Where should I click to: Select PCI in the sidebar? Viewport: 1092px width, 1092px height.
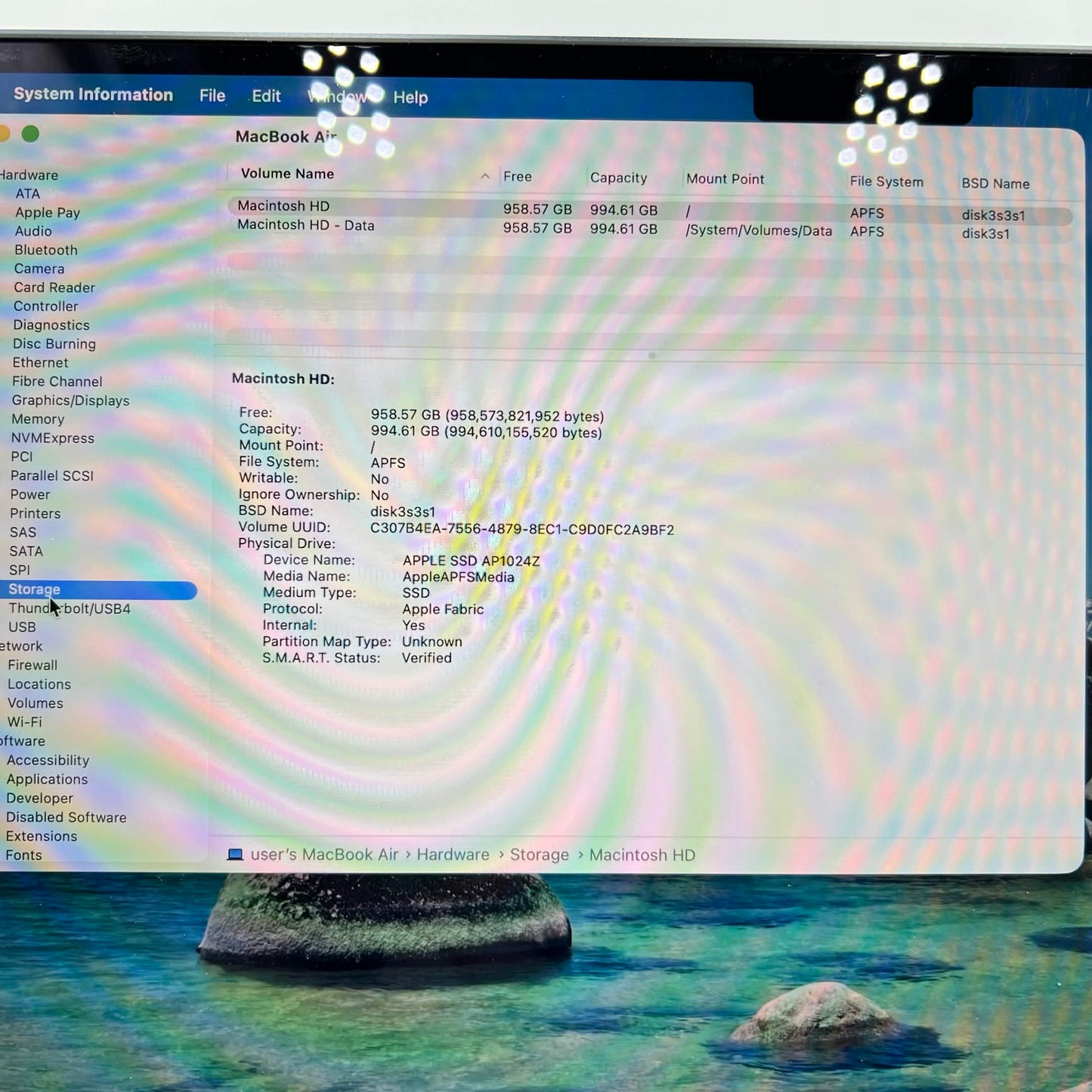click(x=22, y=456)
